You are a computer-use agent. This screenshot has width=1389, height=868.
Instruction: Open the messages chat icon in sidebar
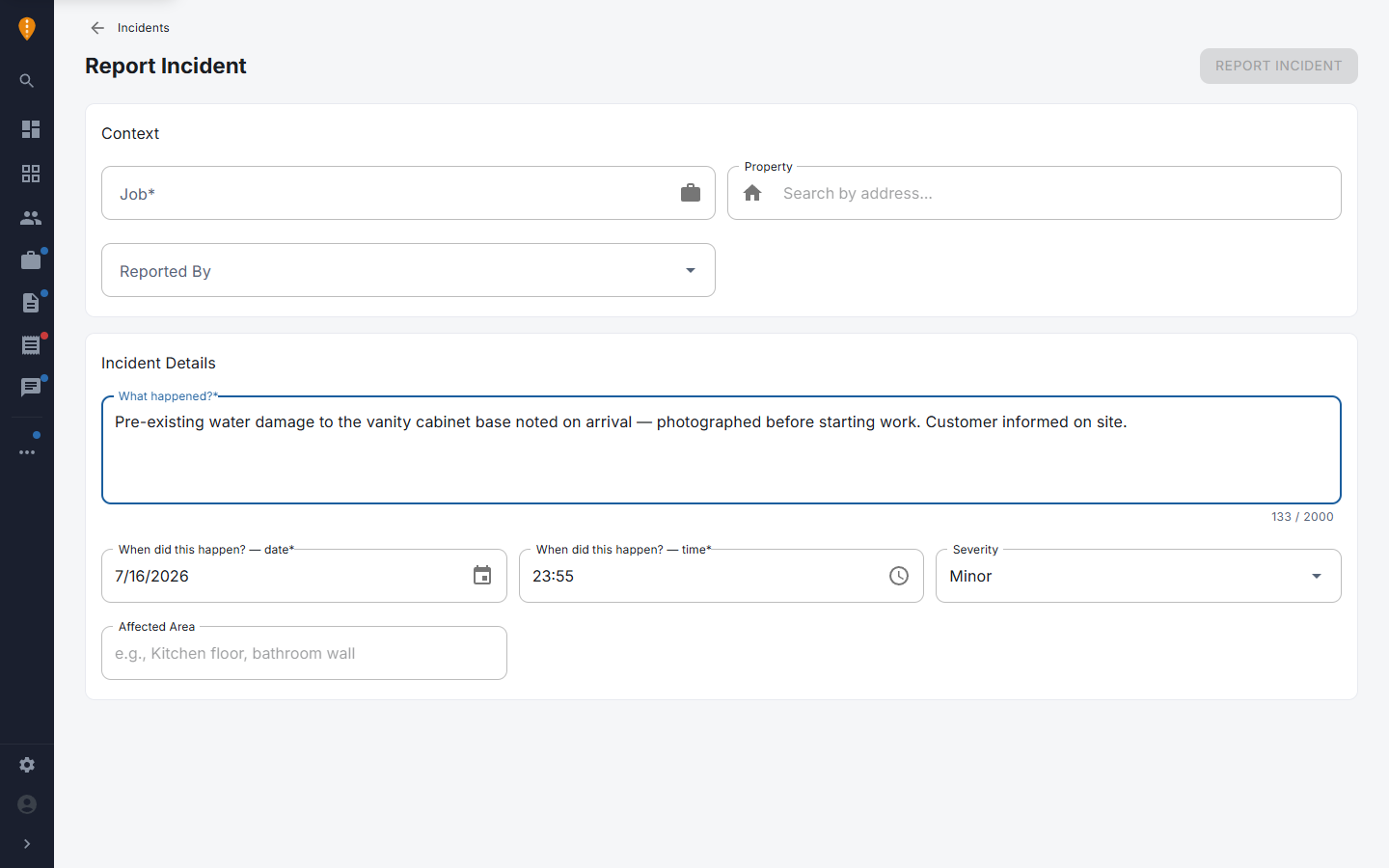pyautogui.click(x=31, y=388)
